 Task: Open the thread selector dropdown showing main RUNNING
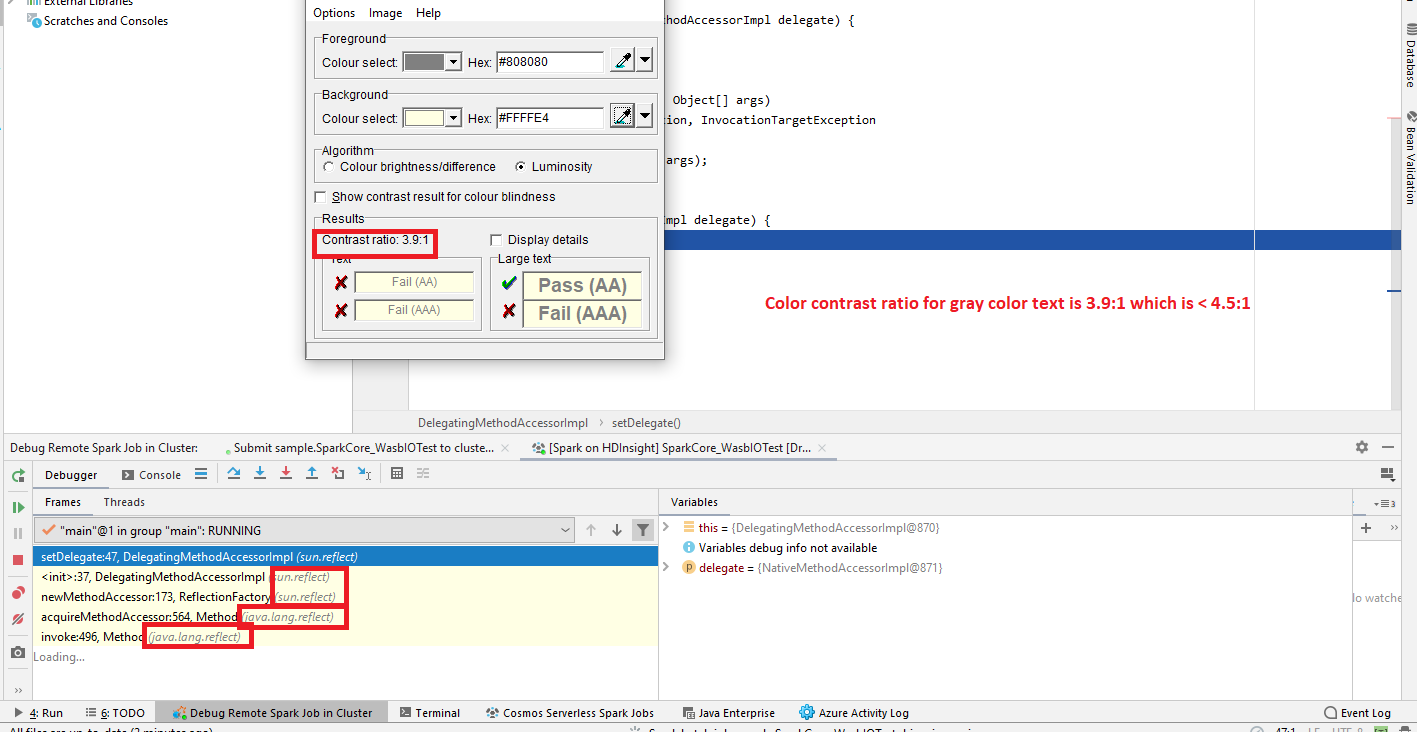pos(566,530)
